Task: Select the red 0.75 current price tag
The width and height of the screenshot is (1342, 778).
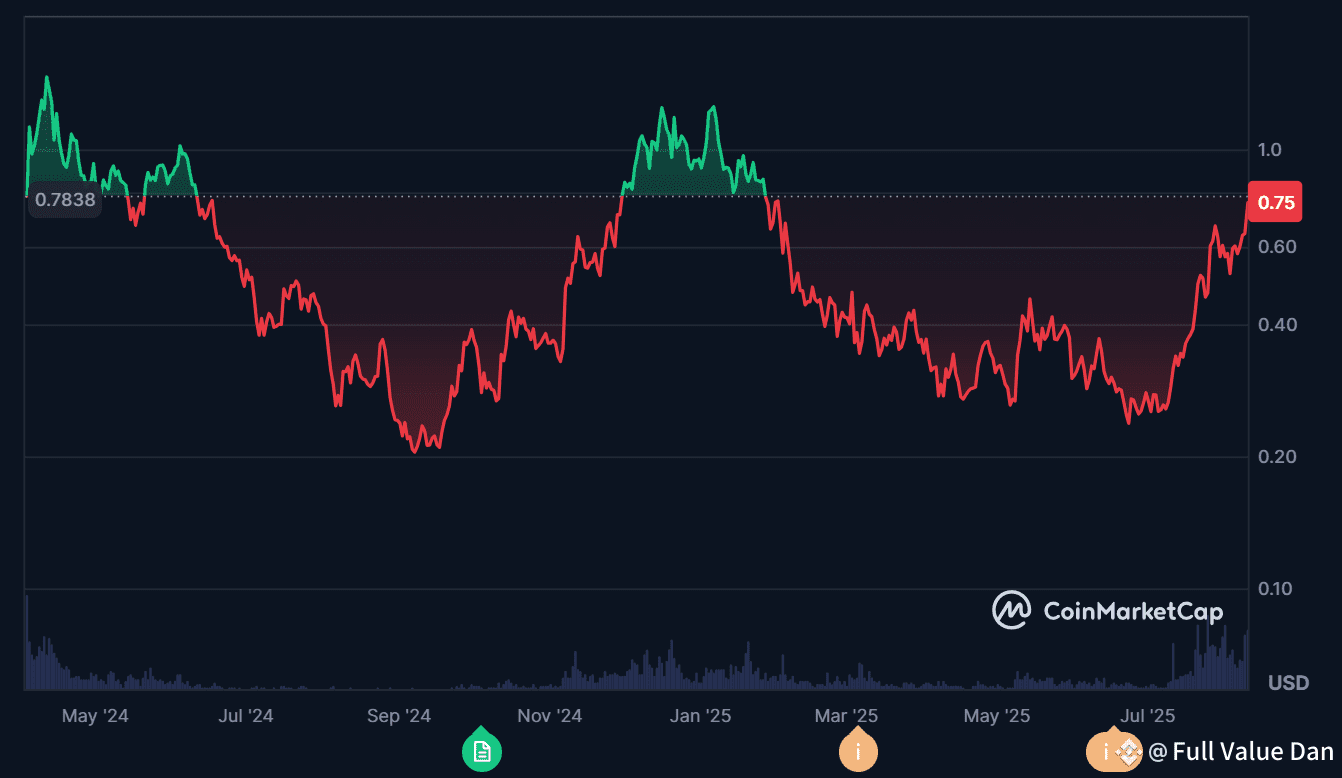Action: [x=1276, y=202]
